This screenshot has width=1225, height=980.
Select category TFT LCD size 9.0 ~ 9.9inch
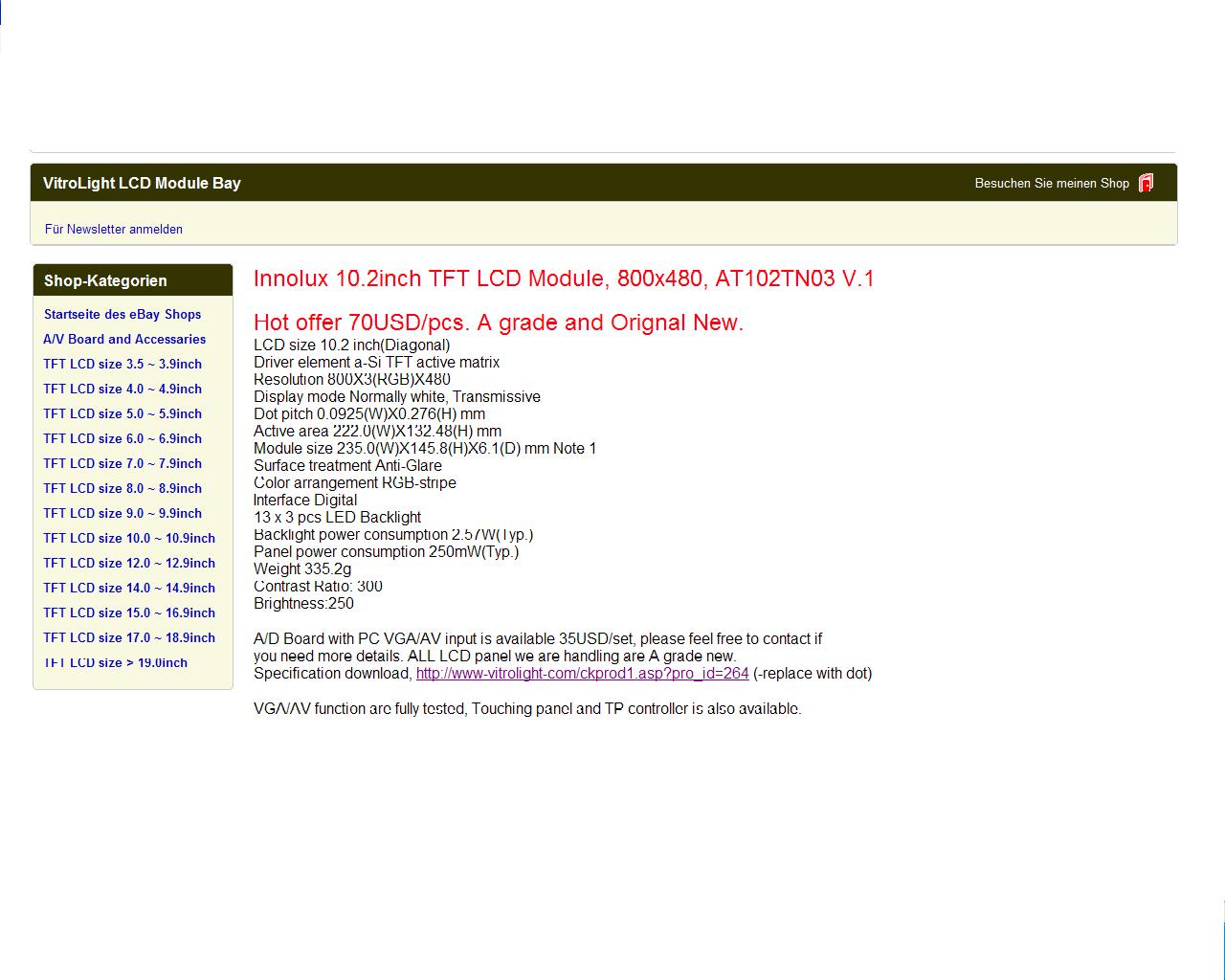tap(122, 513)
